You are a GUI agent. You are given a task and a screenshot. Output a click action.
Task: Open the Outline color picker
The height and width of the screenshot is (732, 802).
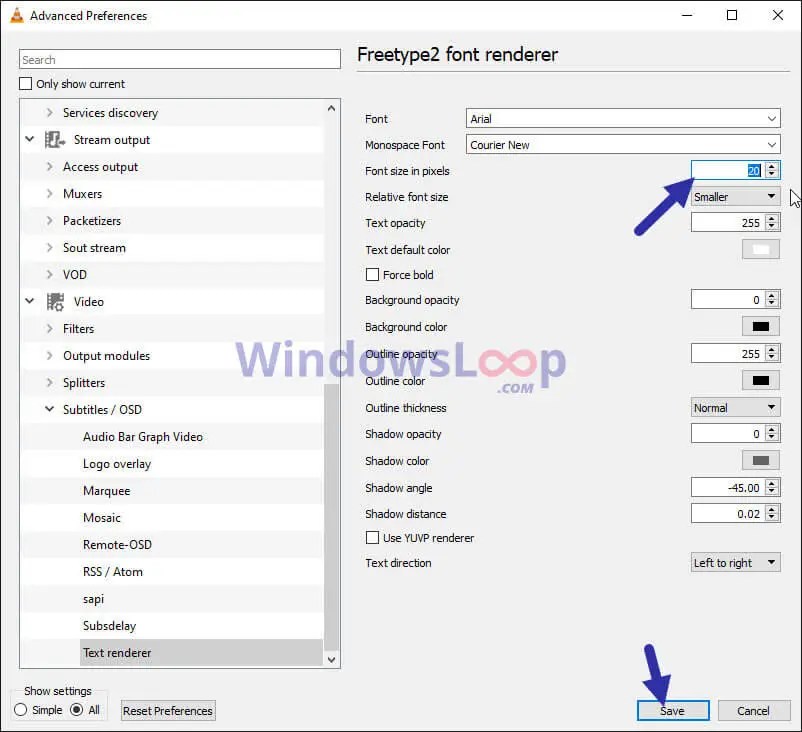[x=761, y=381]
